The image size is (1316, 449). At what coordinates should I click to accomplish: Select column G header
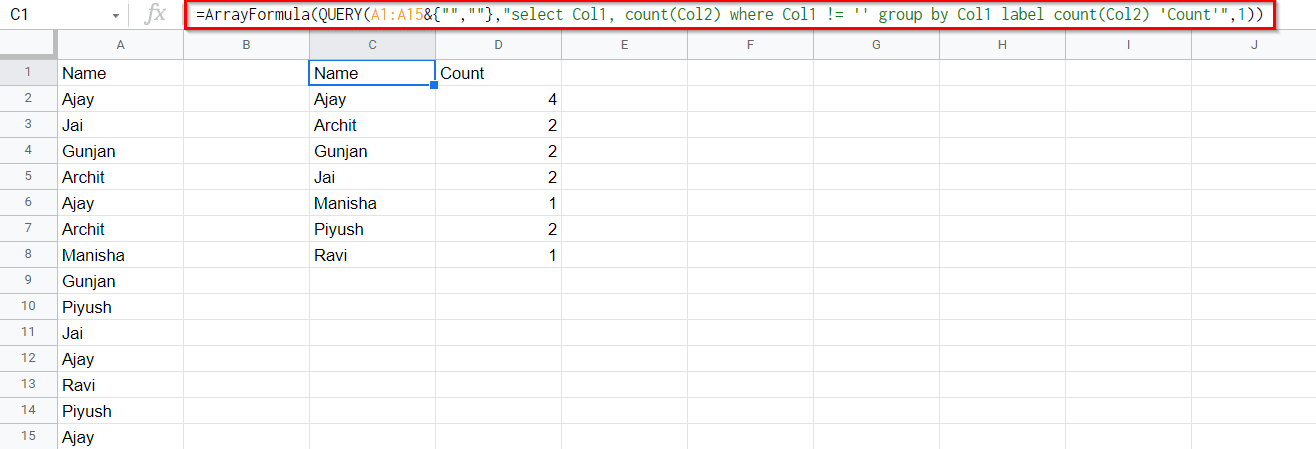876,45
